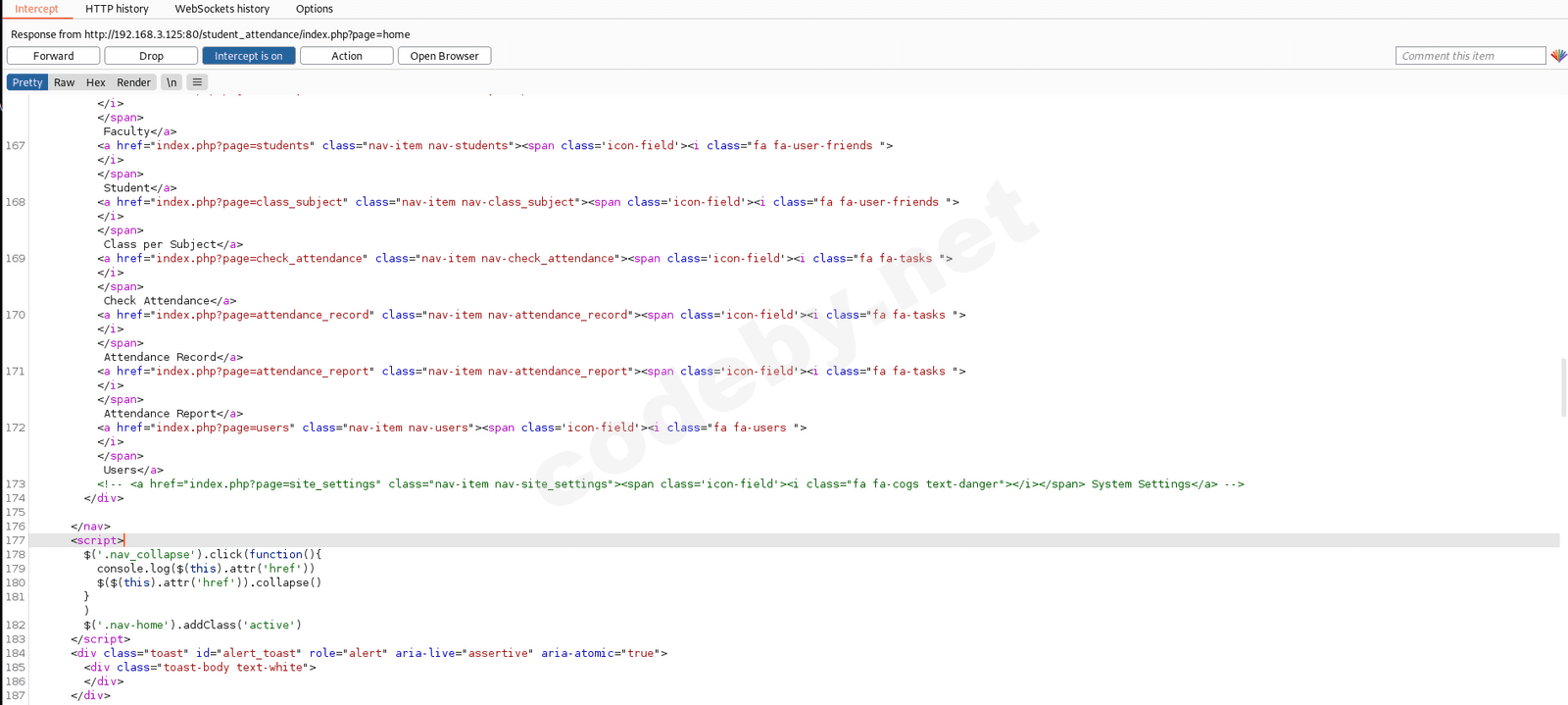Select the Hex view tab
Image resolution: width=1568 pixels, height=705 pixels.
coord(96,82)
